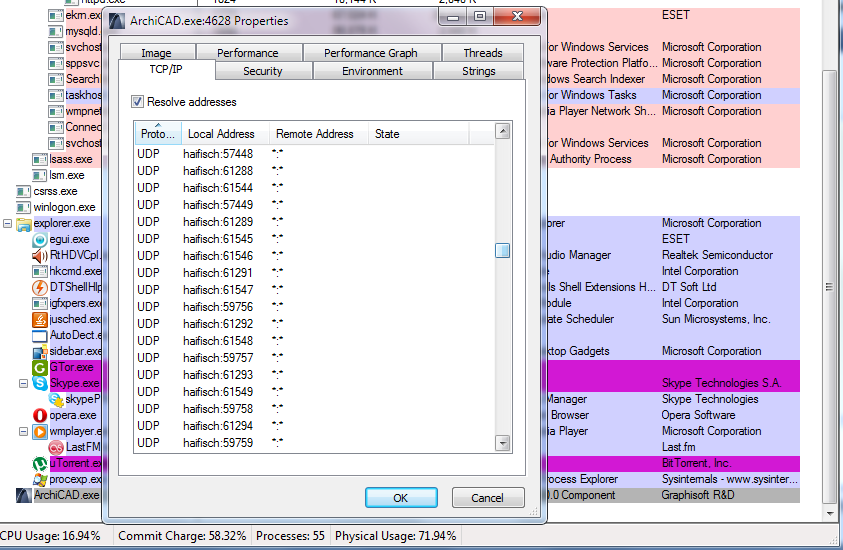843x550 pixels.
Task: Select the haifisch:61549 connection row
Action: 315,392
